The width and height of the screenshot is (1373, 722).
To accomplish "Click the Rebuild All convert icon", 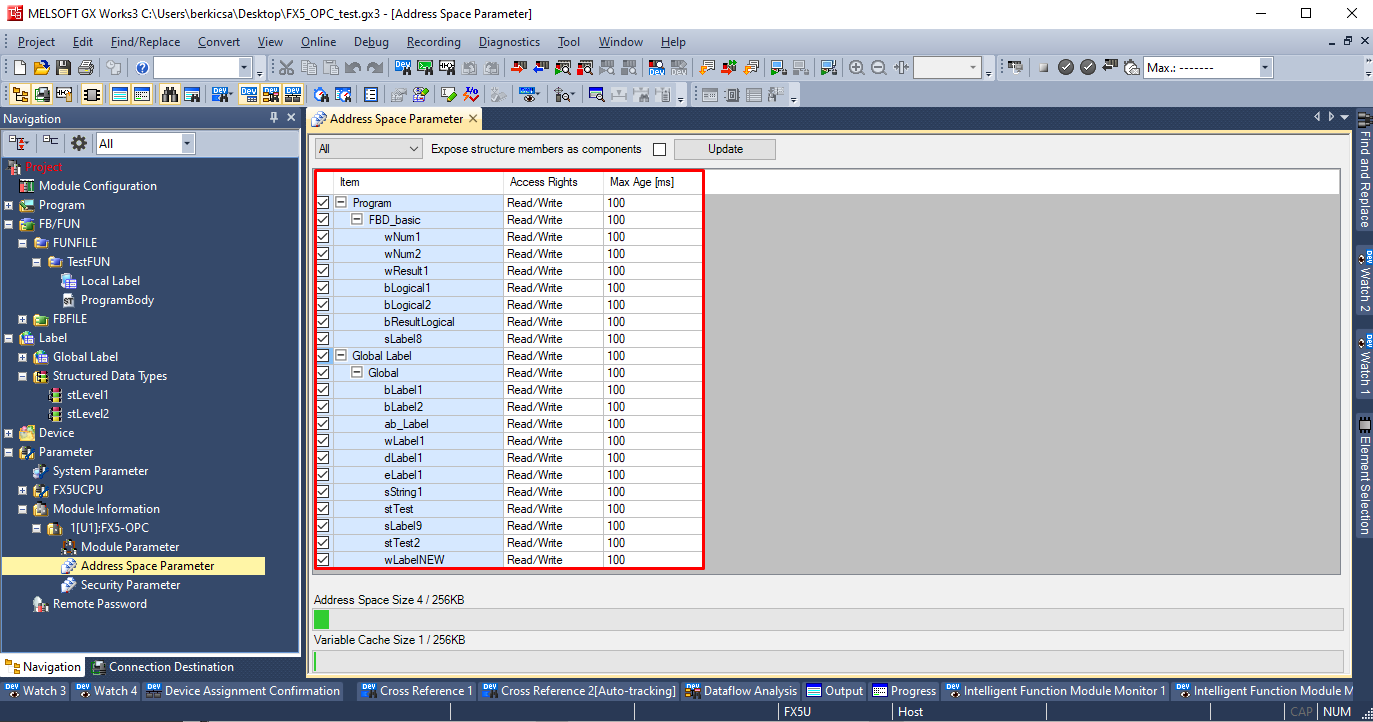I will pos(751,67).
